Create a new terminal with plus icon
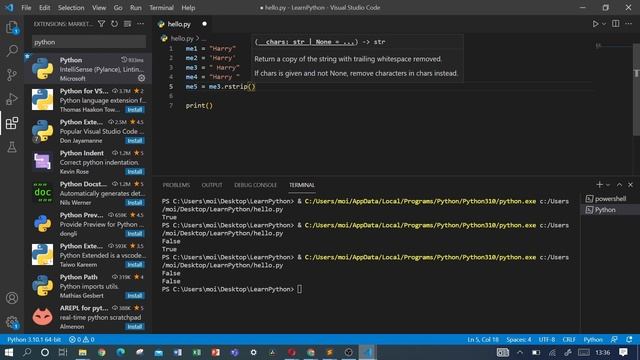 click(599, 185)
